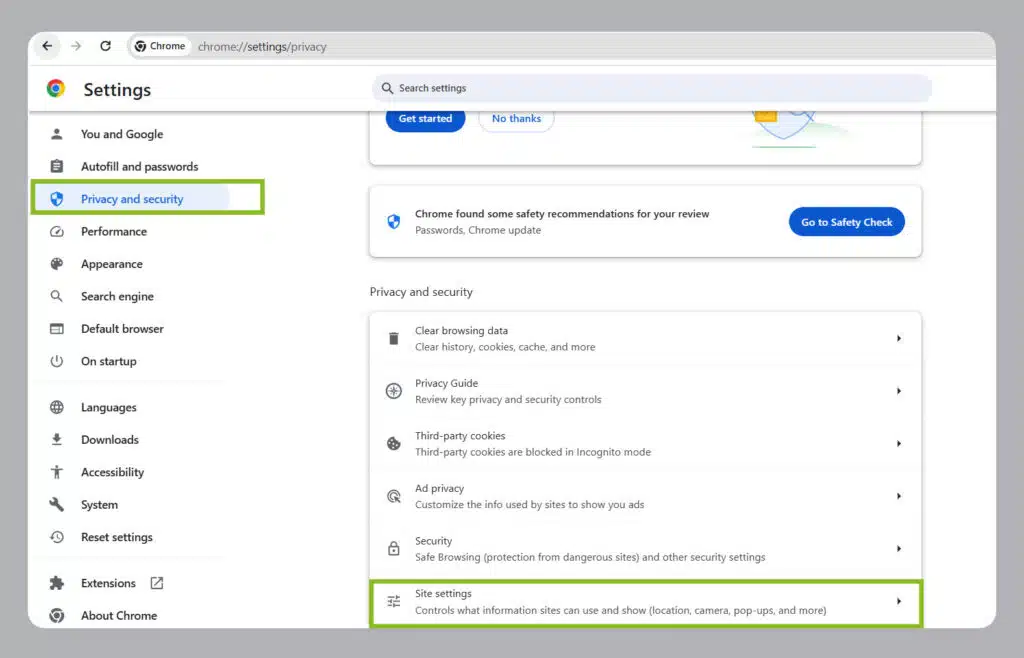The width and height of the screenshot is (1024, 658).
Task: Click the external link icon beside Extensions
Action: (x=157, y=583)
